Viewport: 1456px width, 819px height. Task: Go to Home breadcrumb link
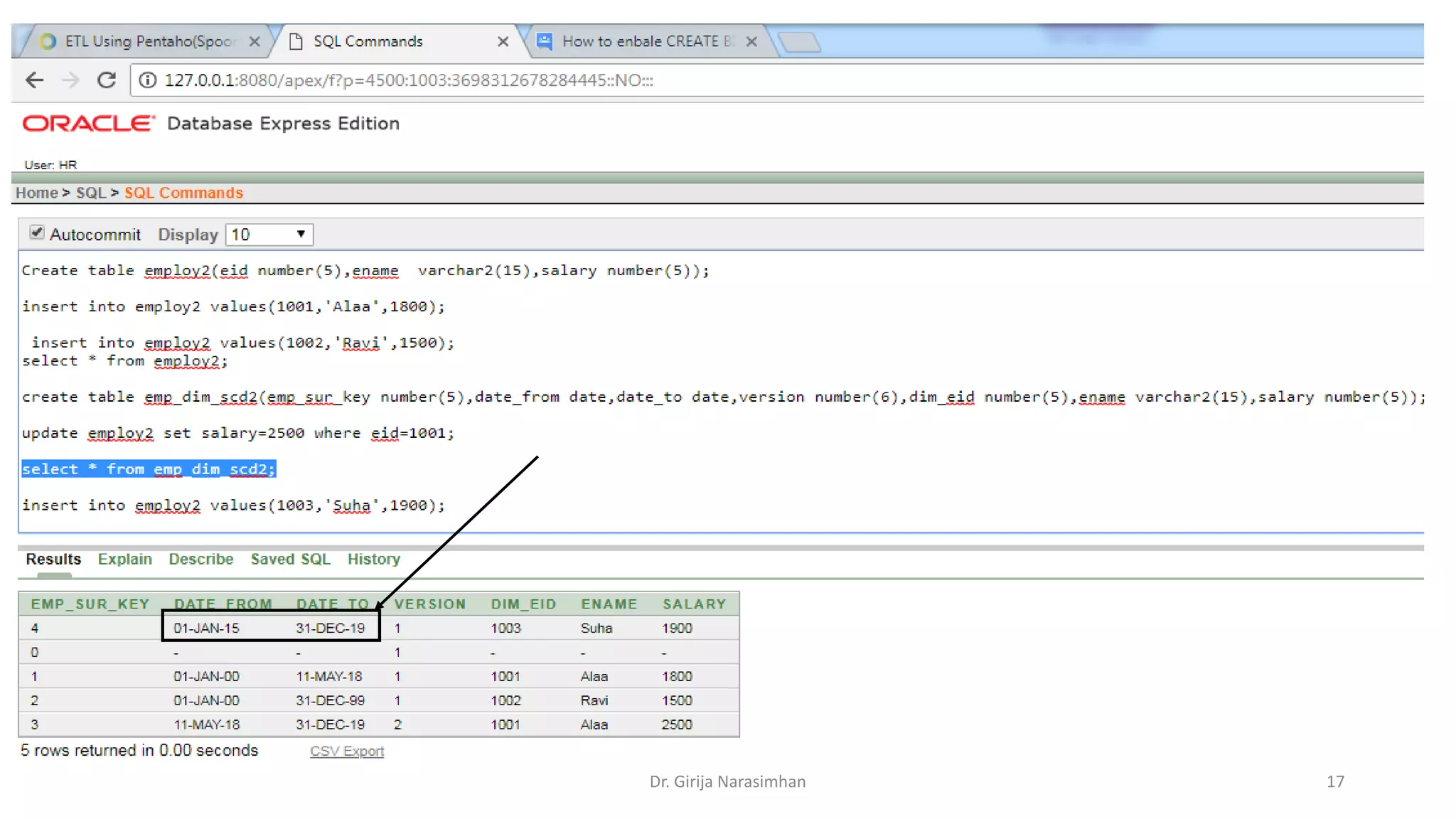(36, 193)
